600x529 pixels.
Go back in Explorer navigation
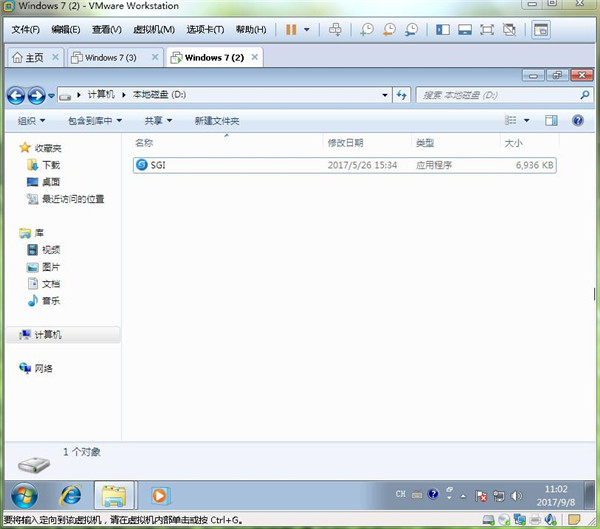(x=16, y=95)
